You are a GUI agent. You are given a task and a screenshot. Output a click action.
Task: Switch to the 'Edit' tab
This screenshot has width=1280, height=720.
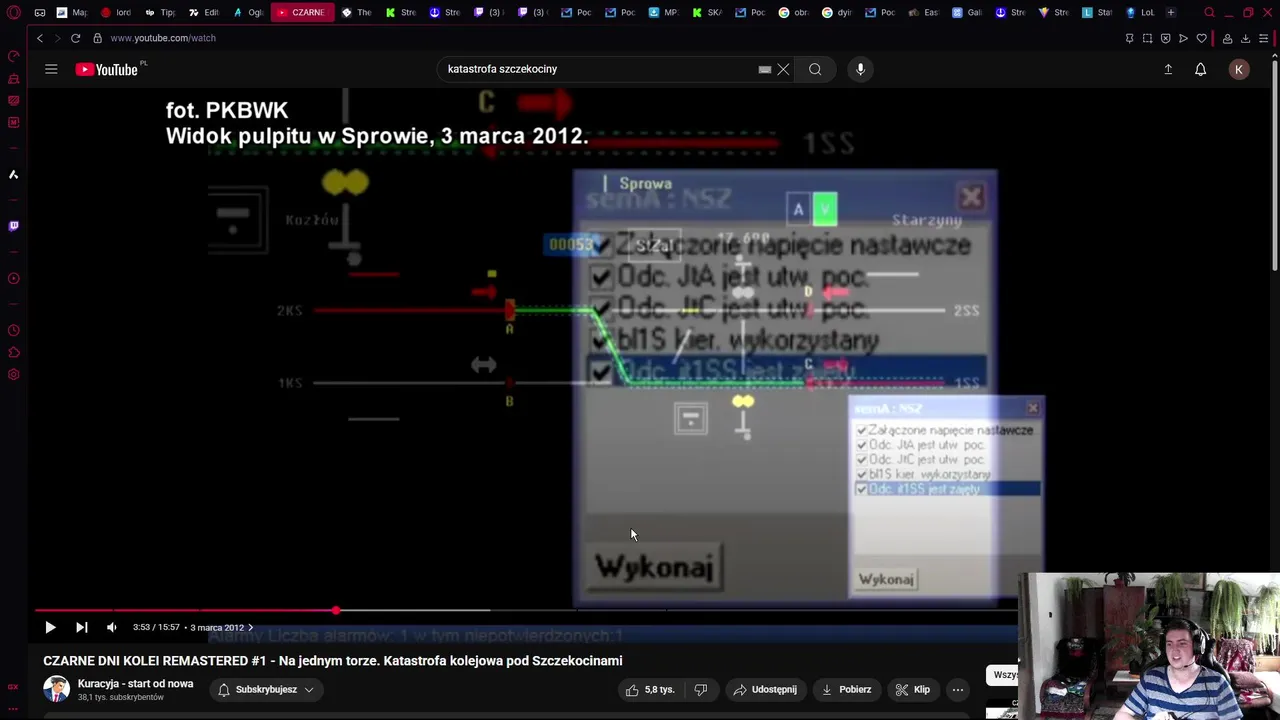pyautogui.click(x=204, y=13)
